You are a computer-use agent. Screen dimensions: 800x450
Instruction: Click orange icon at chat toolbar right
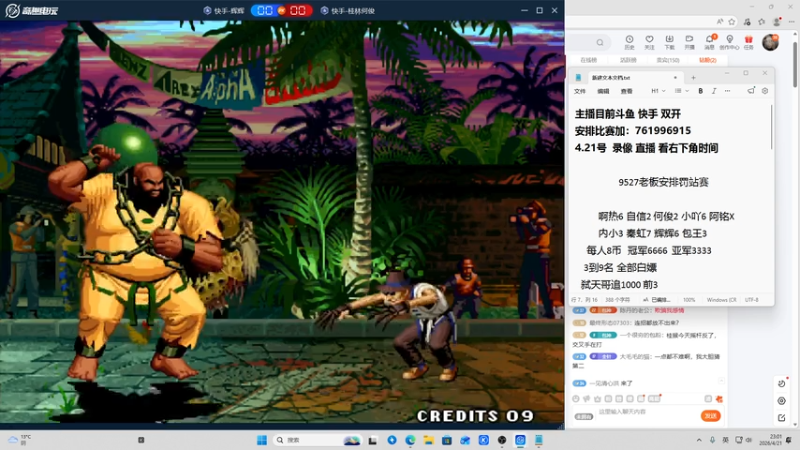coord(719,399)
